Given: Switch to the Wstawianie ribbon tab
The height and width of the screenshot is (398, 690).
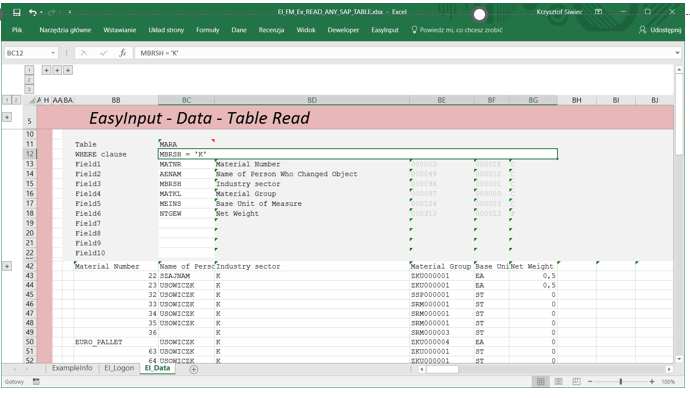Looking at the screenshot, I should point(120,30).
